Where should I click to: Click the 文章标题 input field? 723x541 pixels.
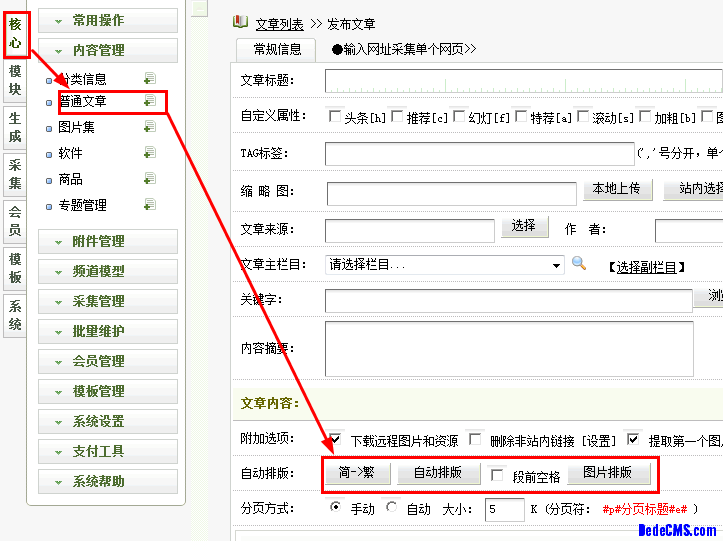pyautogui.click(x=522, y=81)
